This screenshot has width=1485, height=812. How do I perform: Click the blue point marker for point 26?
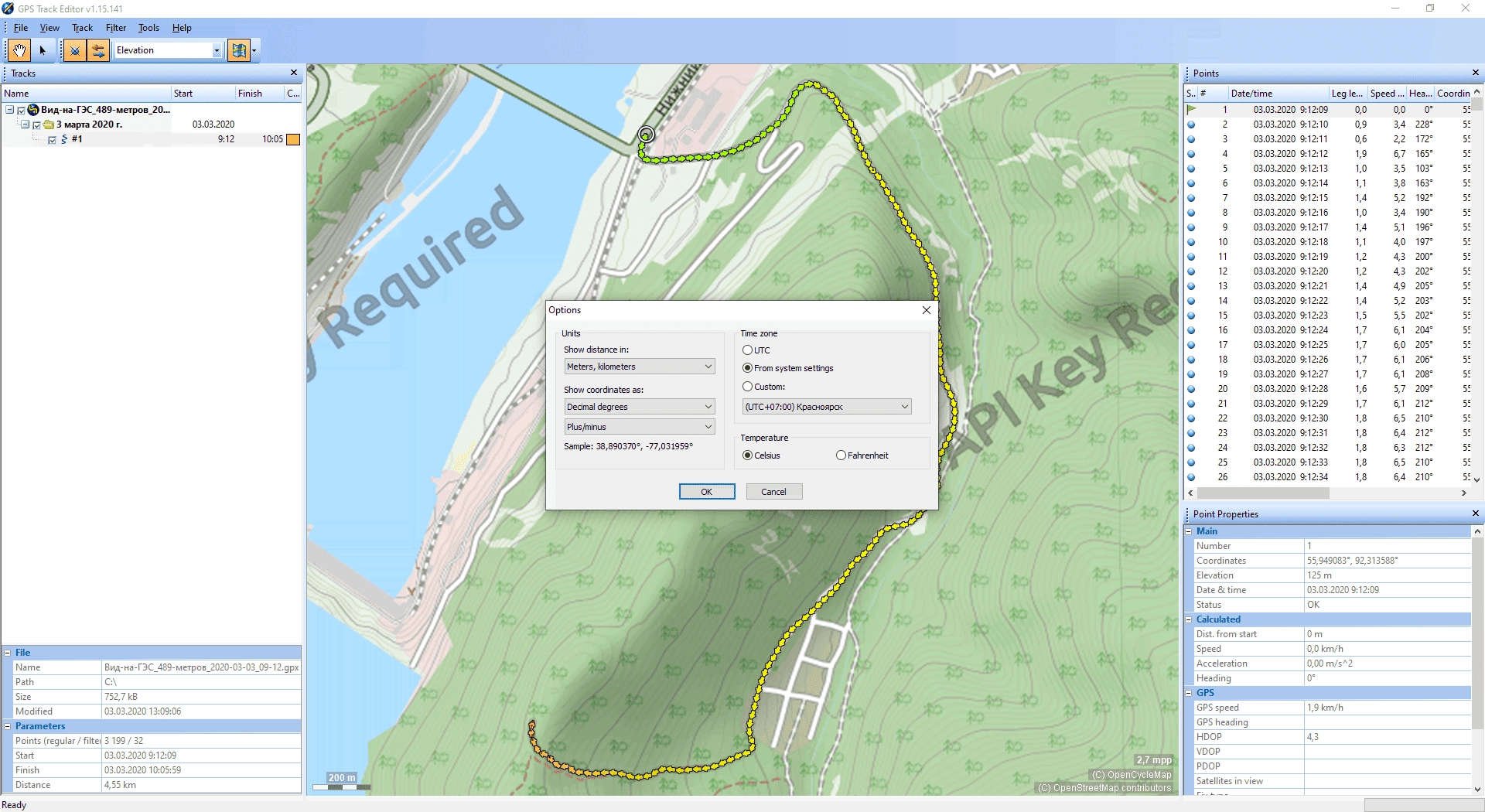(x=1191, y=477)
